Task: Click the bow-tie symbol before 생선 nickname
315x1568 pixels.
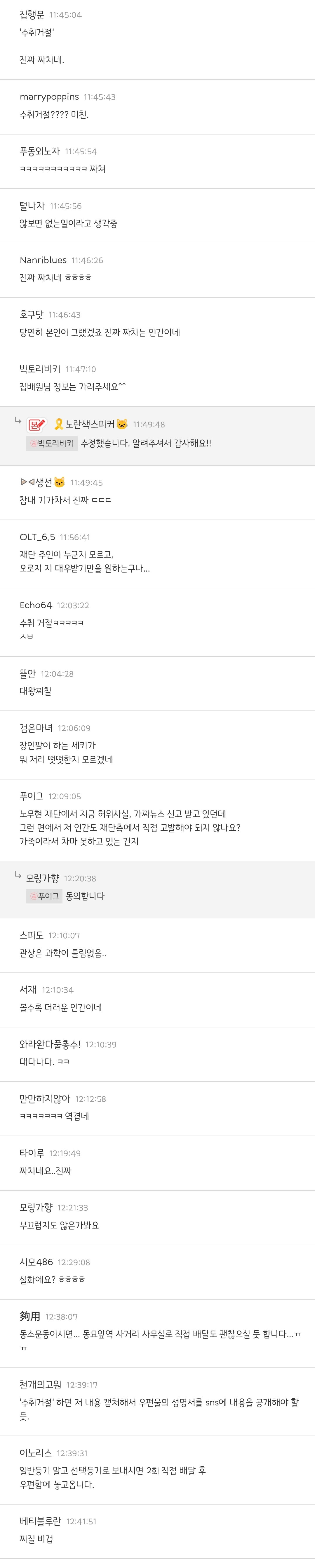Action: tap(27, 482)
